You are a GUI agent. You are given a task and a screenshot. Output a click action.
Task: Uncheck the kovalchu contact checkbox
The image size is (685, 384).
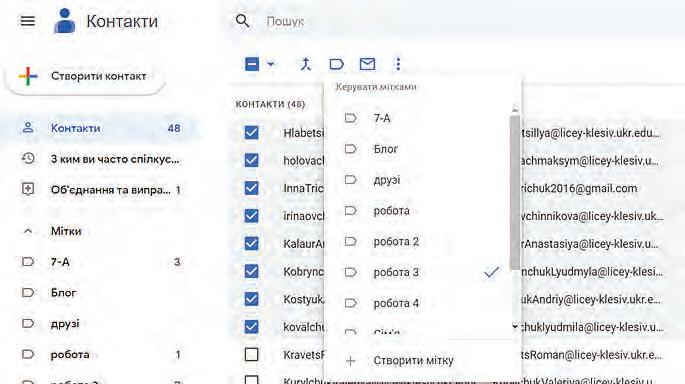[251, 326]
